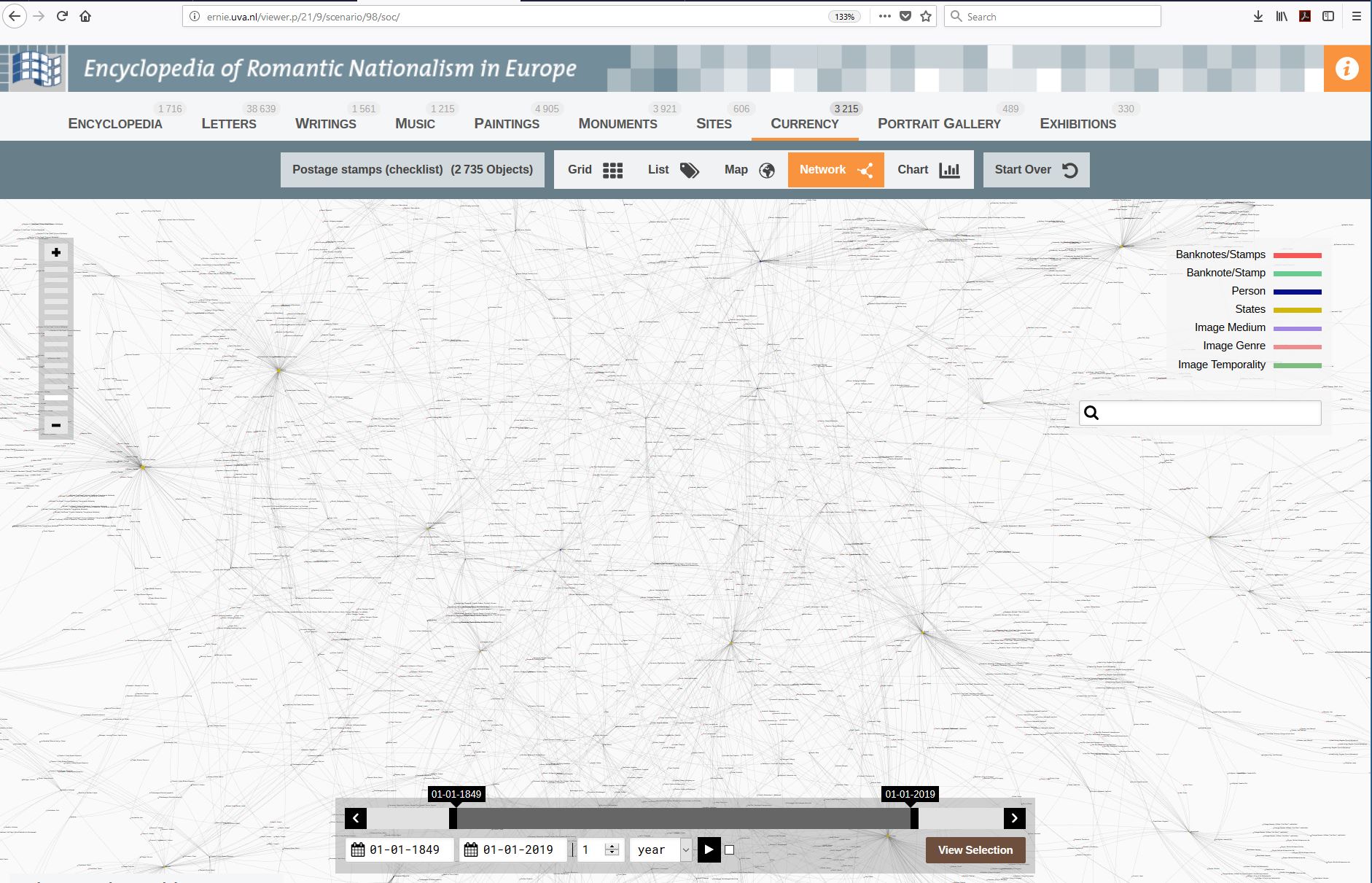Switch to Grid view
Viewport: 1372px width, 883px height.
(x=595, y=170)
